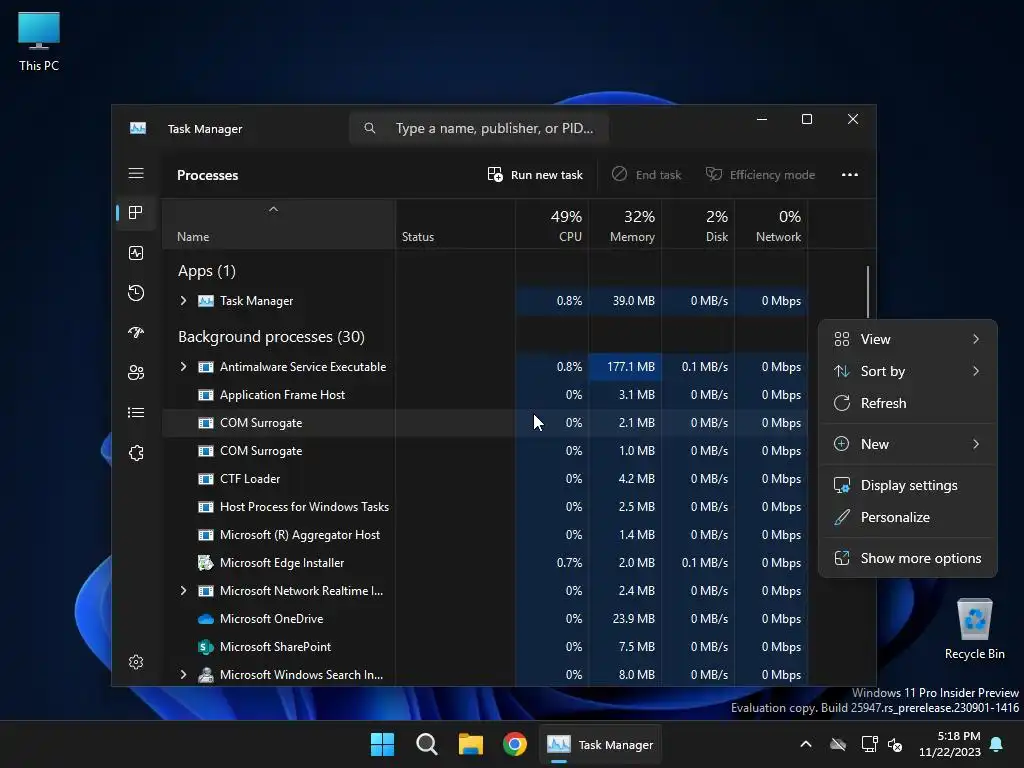Open the New submenu arrow

tap(976, 444)
